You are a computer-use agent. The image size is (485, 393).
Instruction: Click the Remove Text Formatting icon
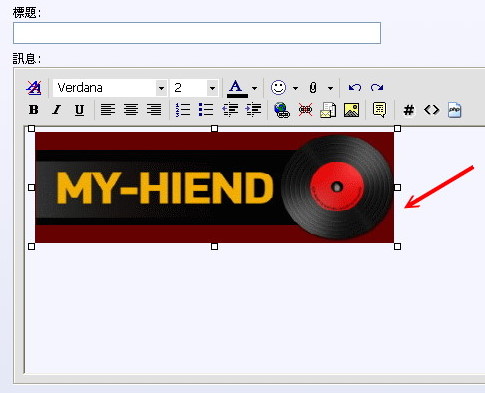[x=34, y=88]
